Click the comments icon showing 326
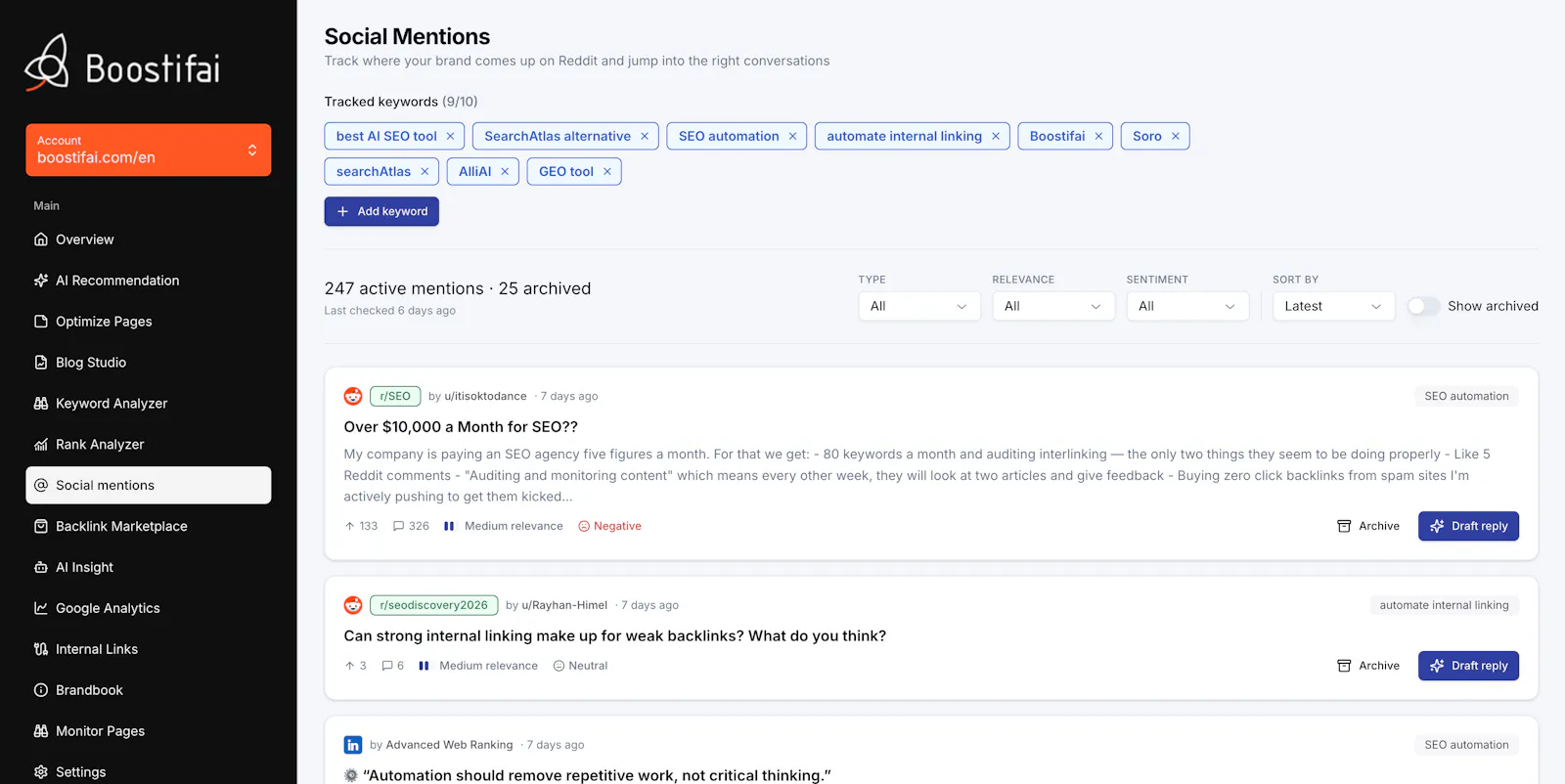This screenshot has height=784, width=1565. click(398, 526)
